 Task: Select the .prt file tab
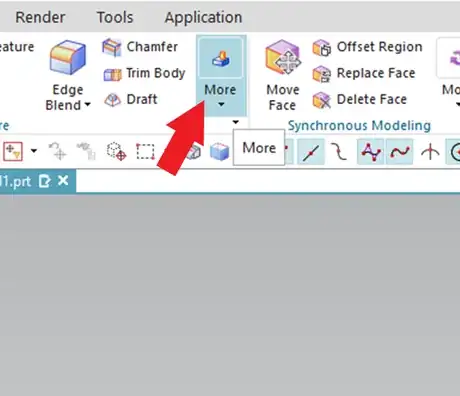point(38,181)
